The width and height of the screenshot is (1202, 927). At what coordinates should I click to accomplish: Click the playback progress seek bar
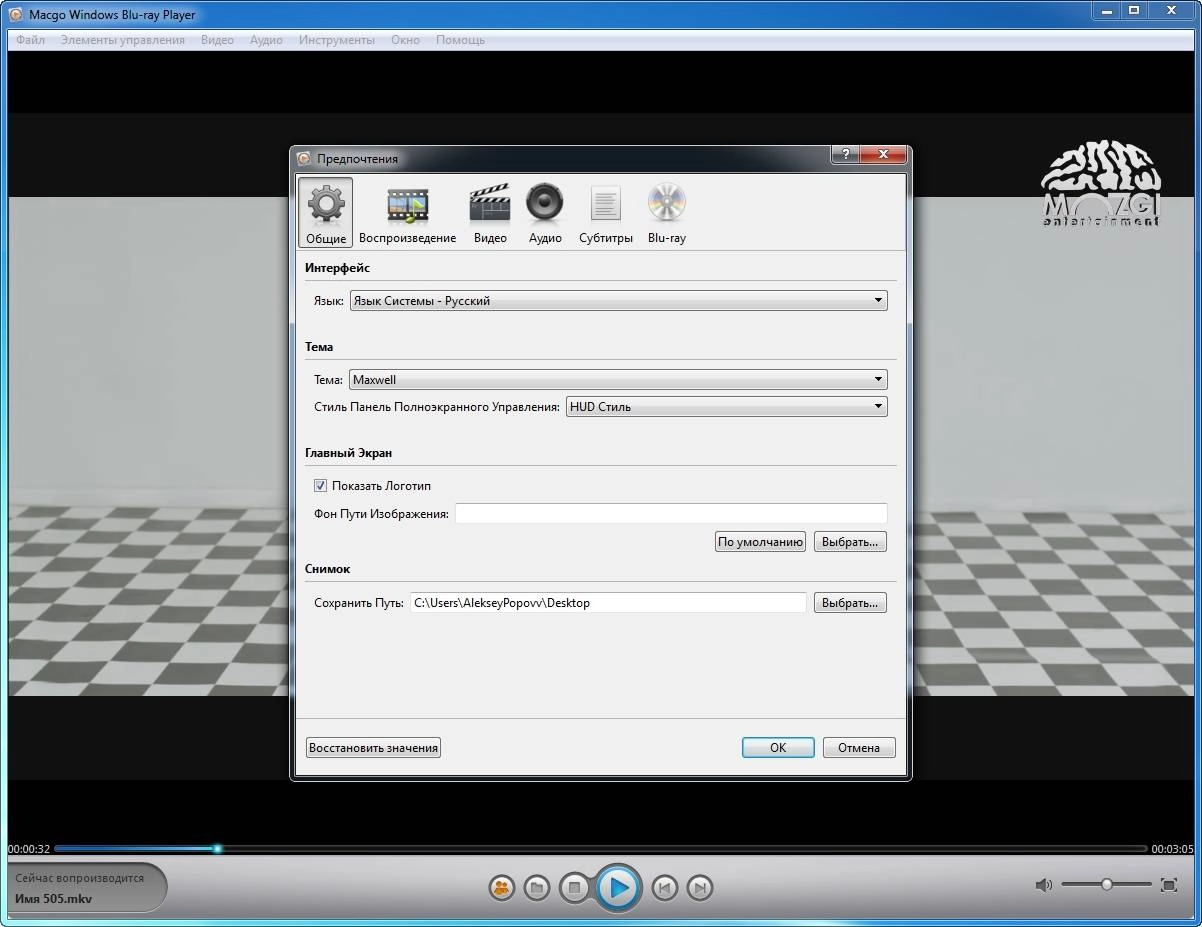(x=600, y=849)
